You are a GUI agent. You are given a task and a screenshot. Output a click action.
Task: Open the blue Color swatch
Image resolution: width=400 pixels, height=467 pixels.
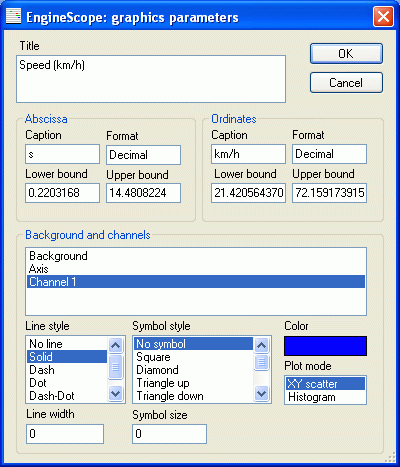pos(325,346)
